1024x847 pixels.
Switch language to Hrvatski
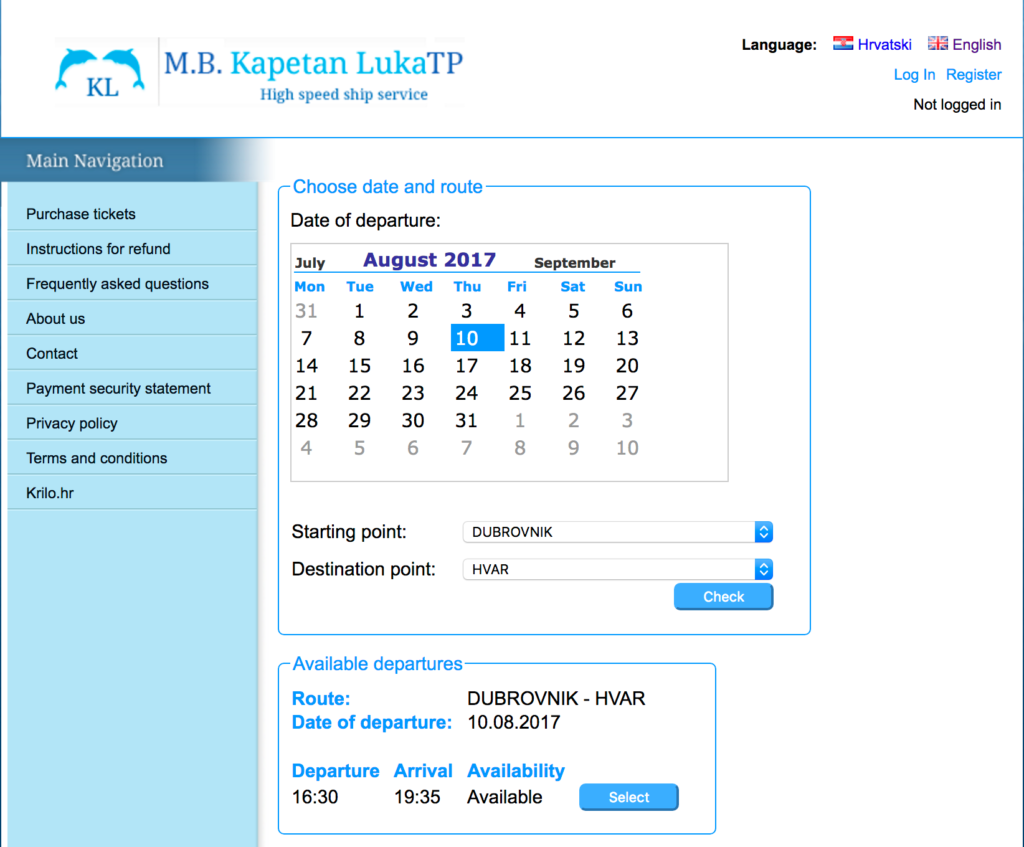[x=884, y=44]
